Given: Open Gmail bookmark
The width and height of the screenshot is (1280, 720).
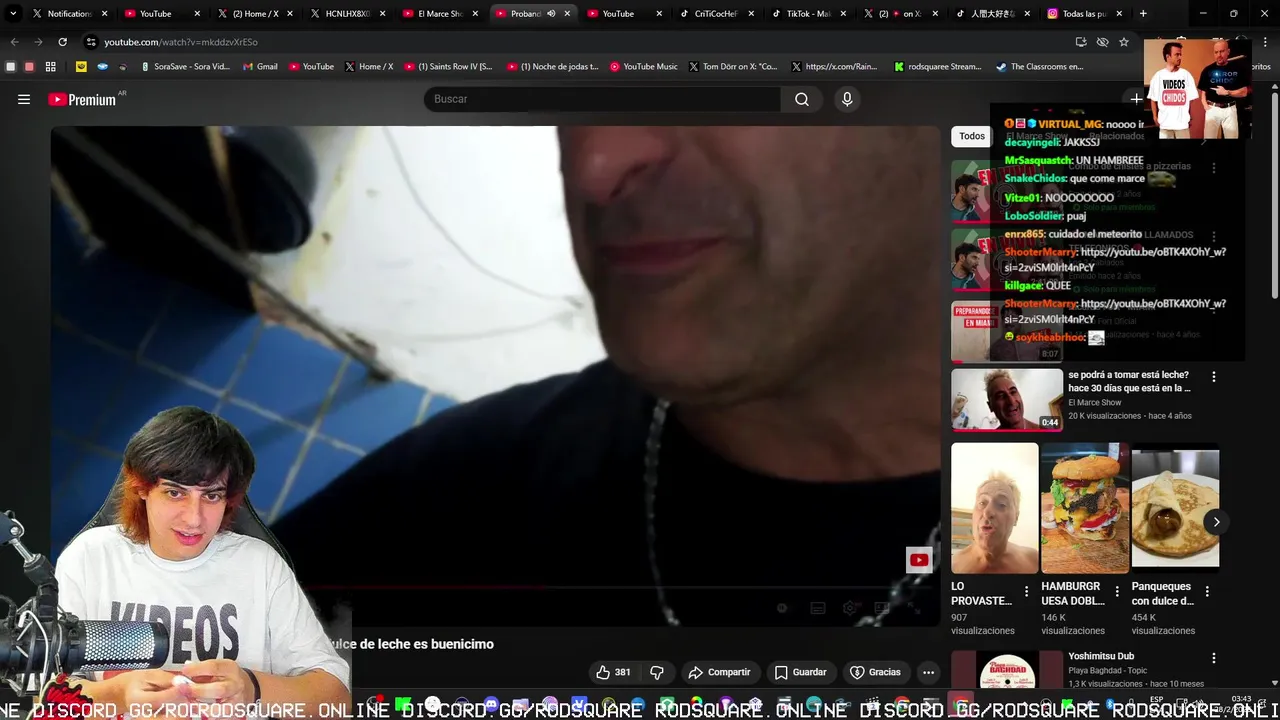Looking at the screenshot, I should click(x=259, y=67).
